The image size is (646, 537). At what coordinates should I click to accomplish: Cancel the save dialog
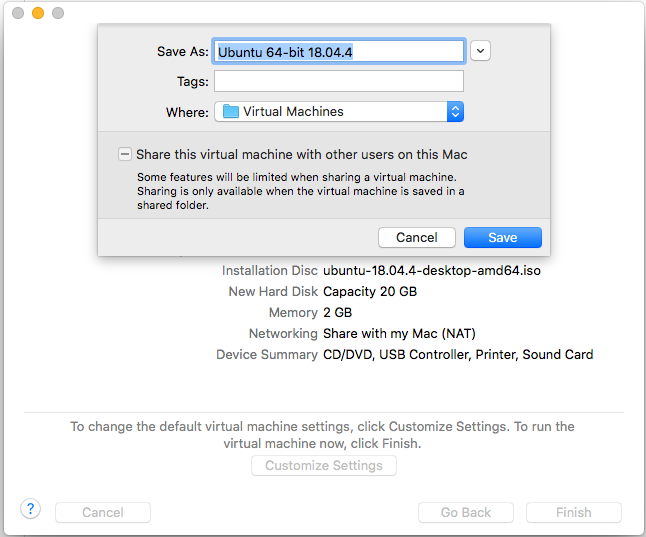click(x=417, y=237)
